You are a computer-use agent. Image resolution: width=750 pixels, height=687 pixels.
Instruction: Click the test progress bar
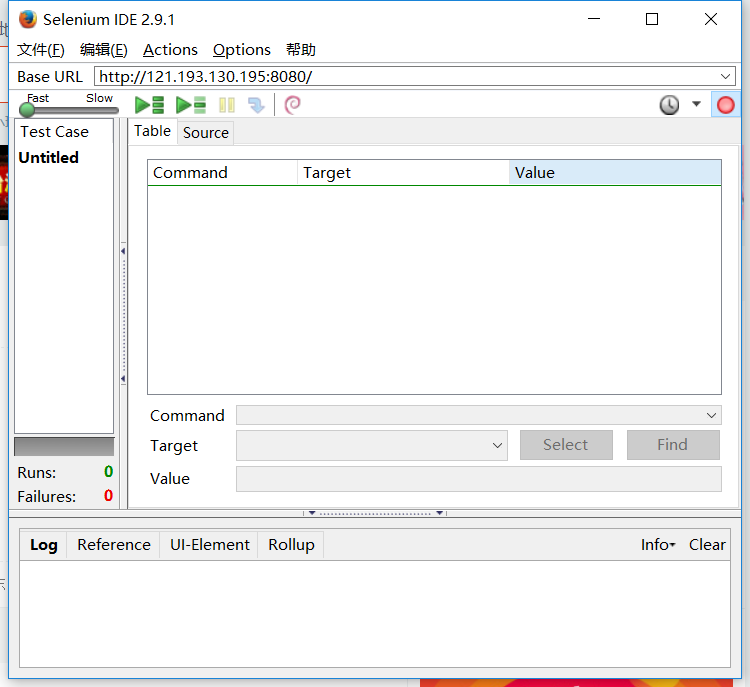coord(64,447)
